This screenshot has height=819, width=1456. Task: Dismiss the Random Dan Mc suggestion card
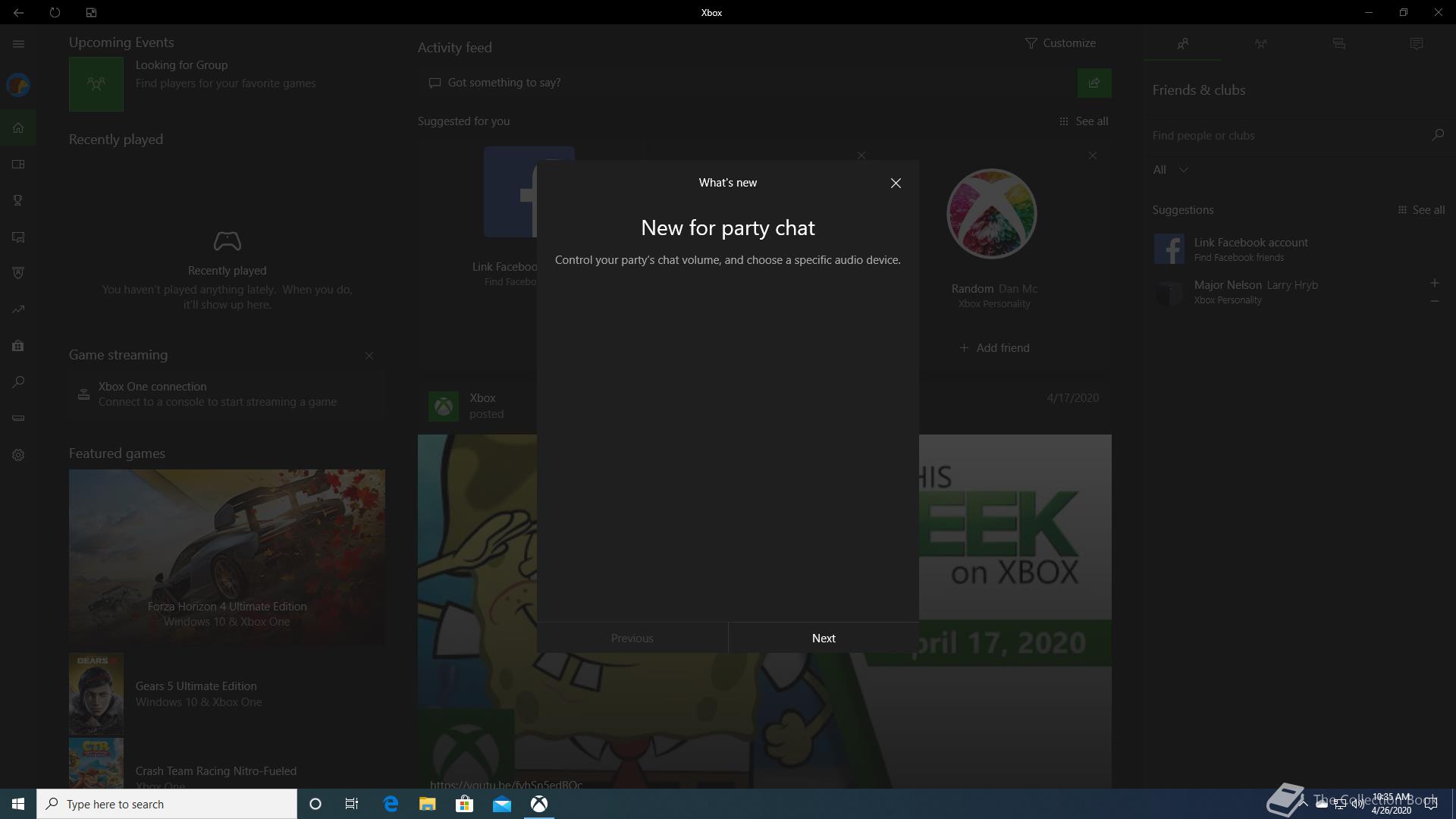(x=1092, y=155)
